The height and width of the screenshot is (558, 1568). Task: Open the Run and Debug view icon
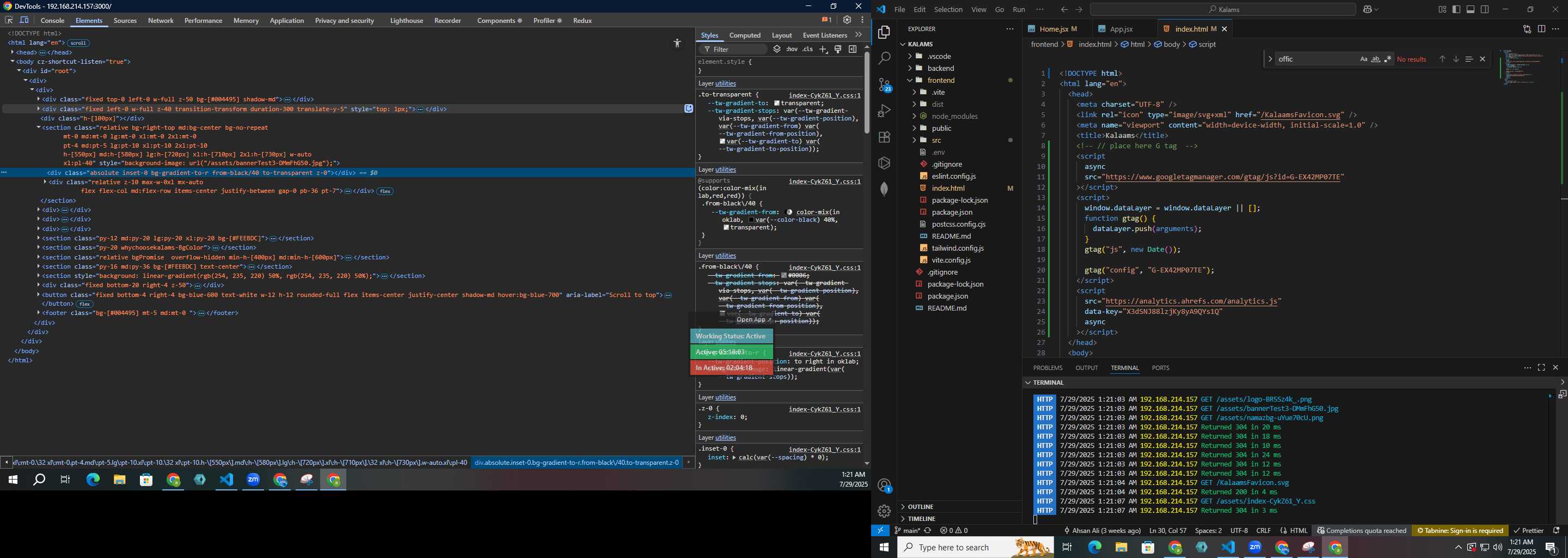click(884, 112)
